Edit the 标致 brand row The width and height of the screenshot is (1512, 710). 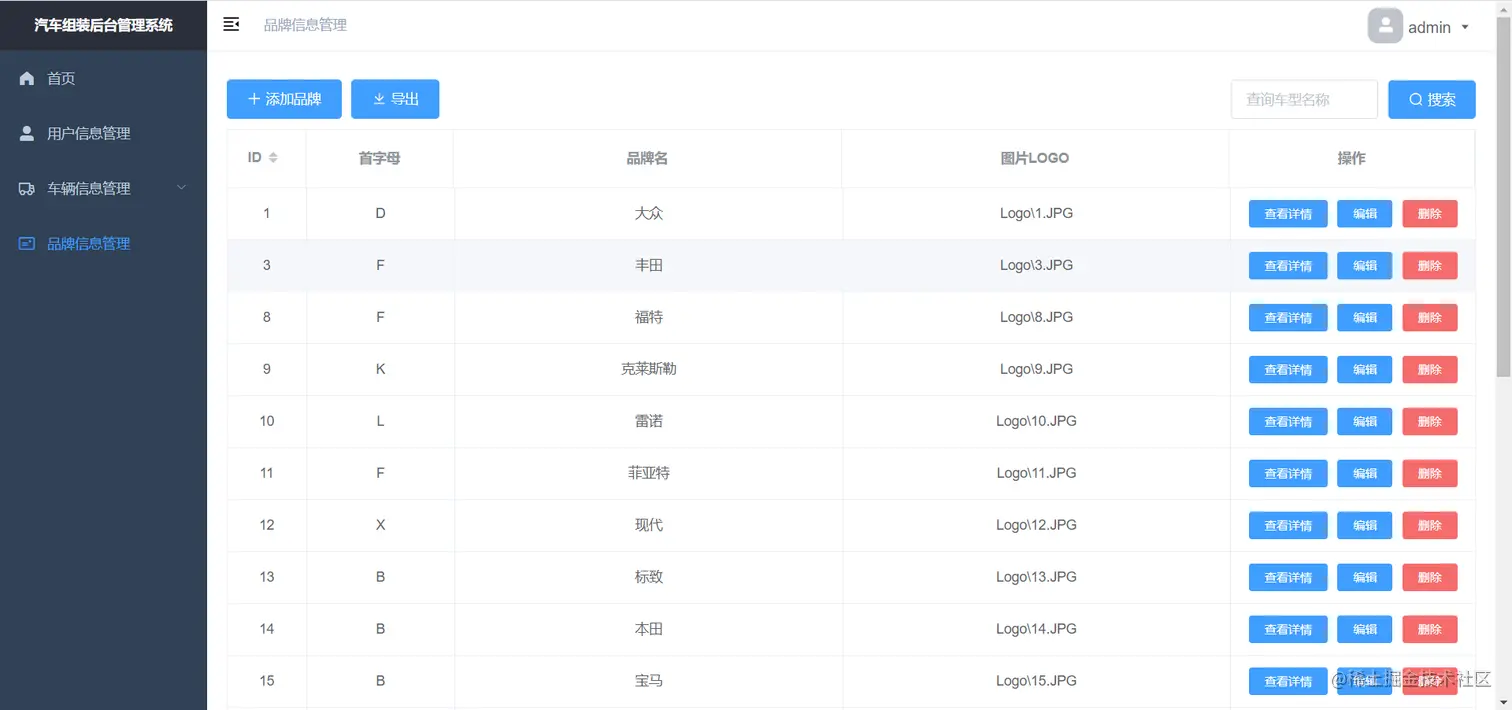[1364, 578]
